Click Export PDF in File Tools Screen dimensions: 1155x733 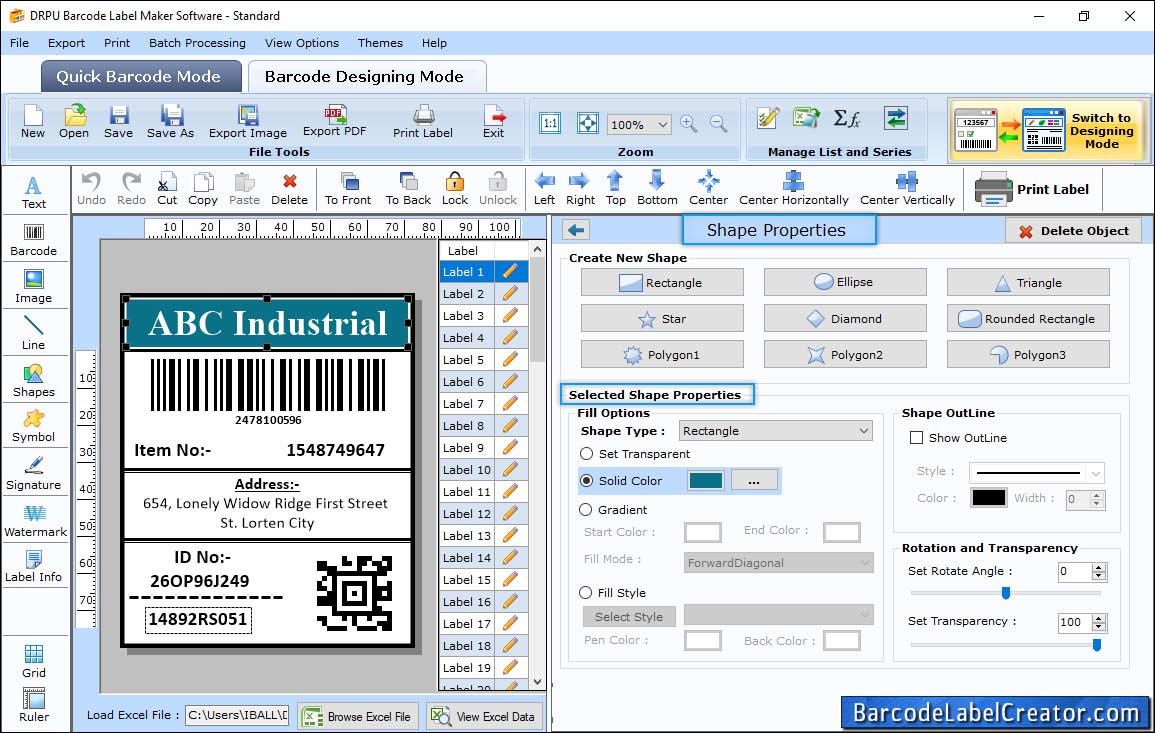coord(334,122)
